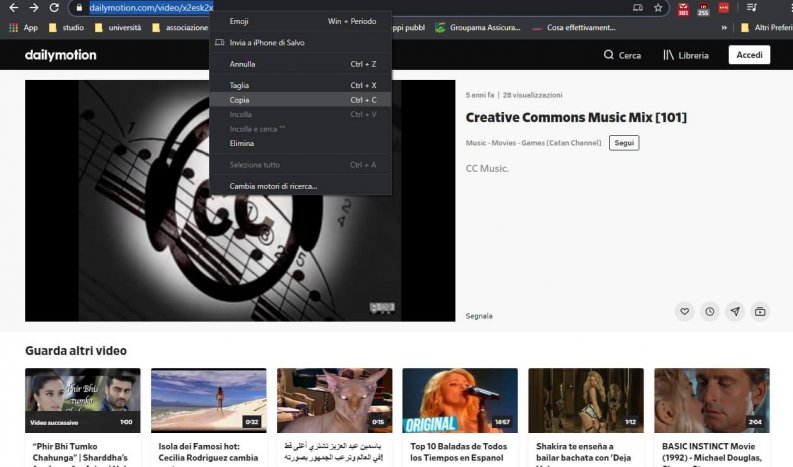The image size is (793, 467).
Task: Select Copia in the context menu
Action: pyautogui.click(x=240, y=100)
